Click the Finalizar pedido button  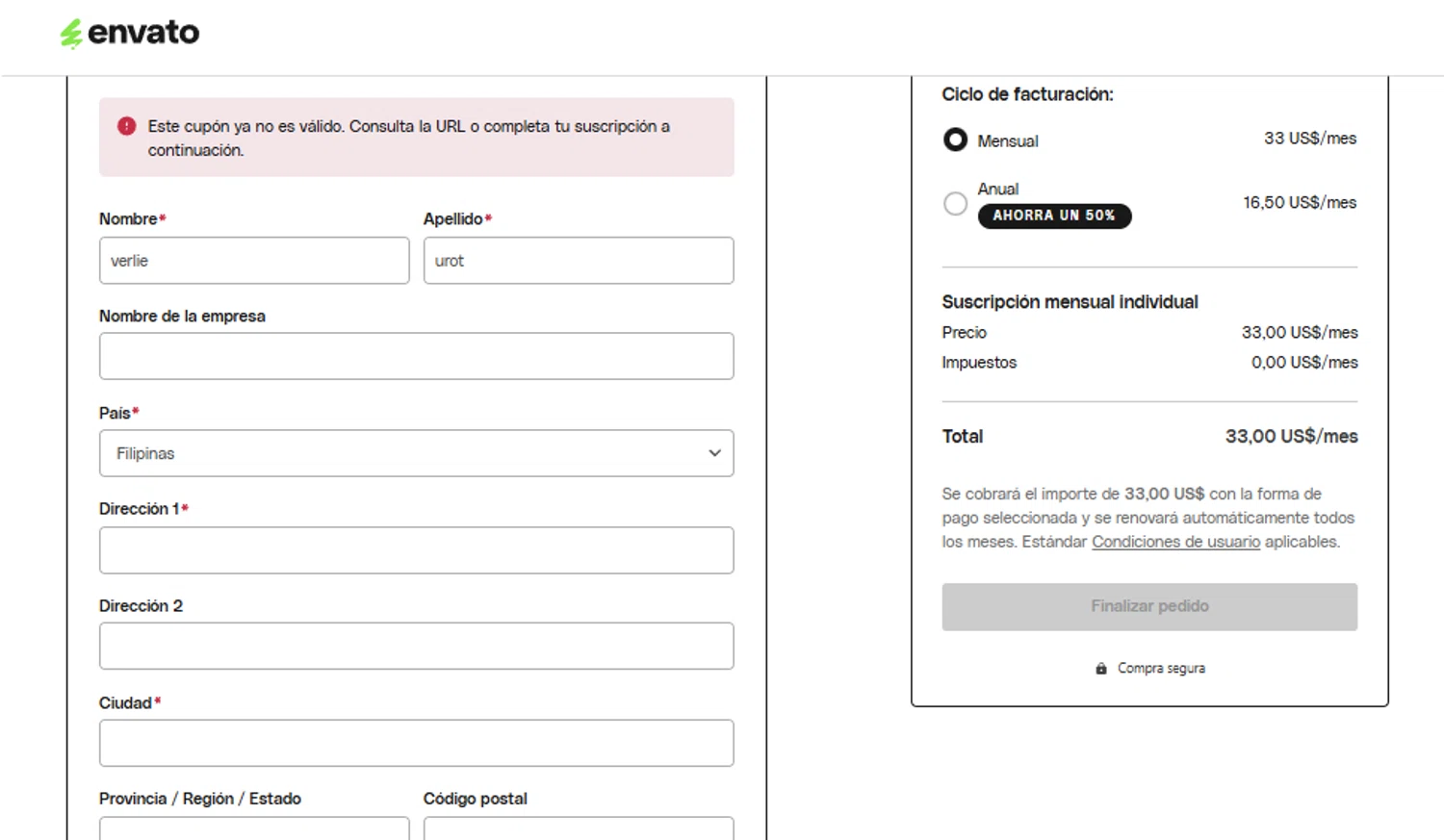[1149, 606]
